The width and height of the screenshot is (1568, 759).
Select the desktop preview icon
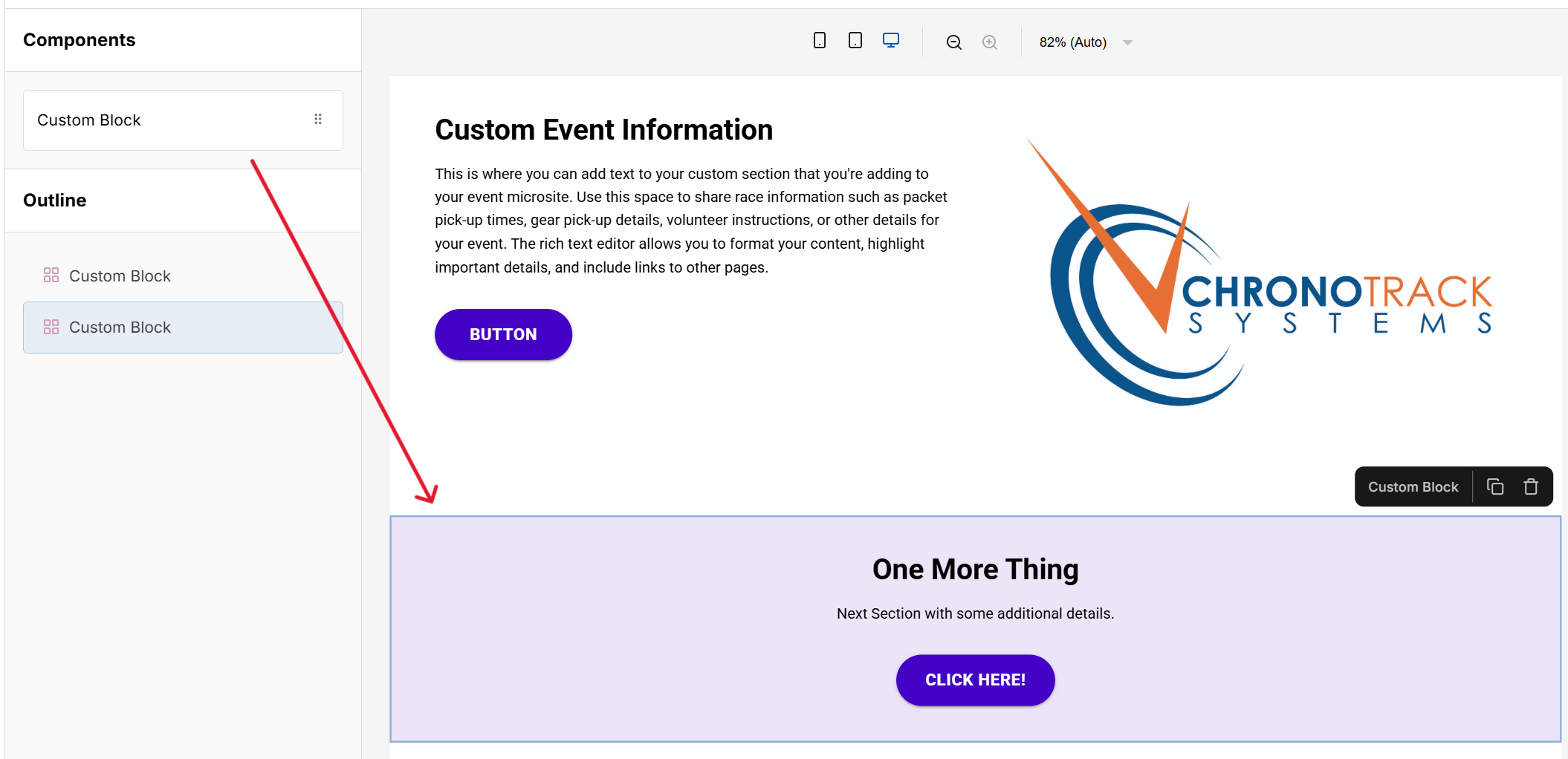point(890,41)
